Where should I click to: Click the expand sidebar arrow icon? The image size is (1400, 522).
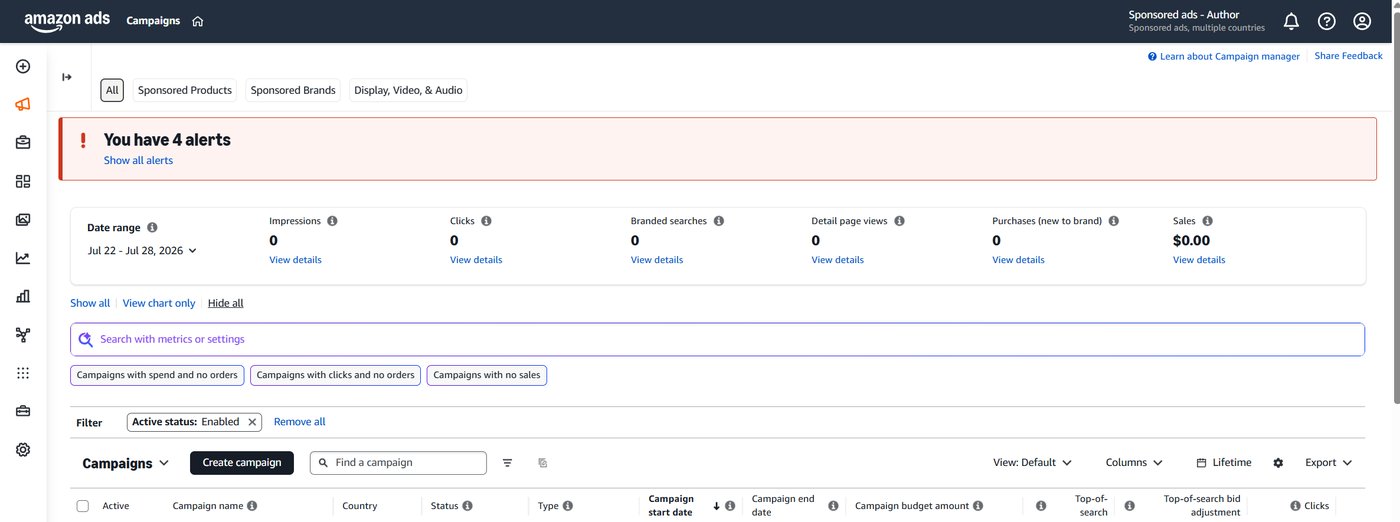coord(67,77)
